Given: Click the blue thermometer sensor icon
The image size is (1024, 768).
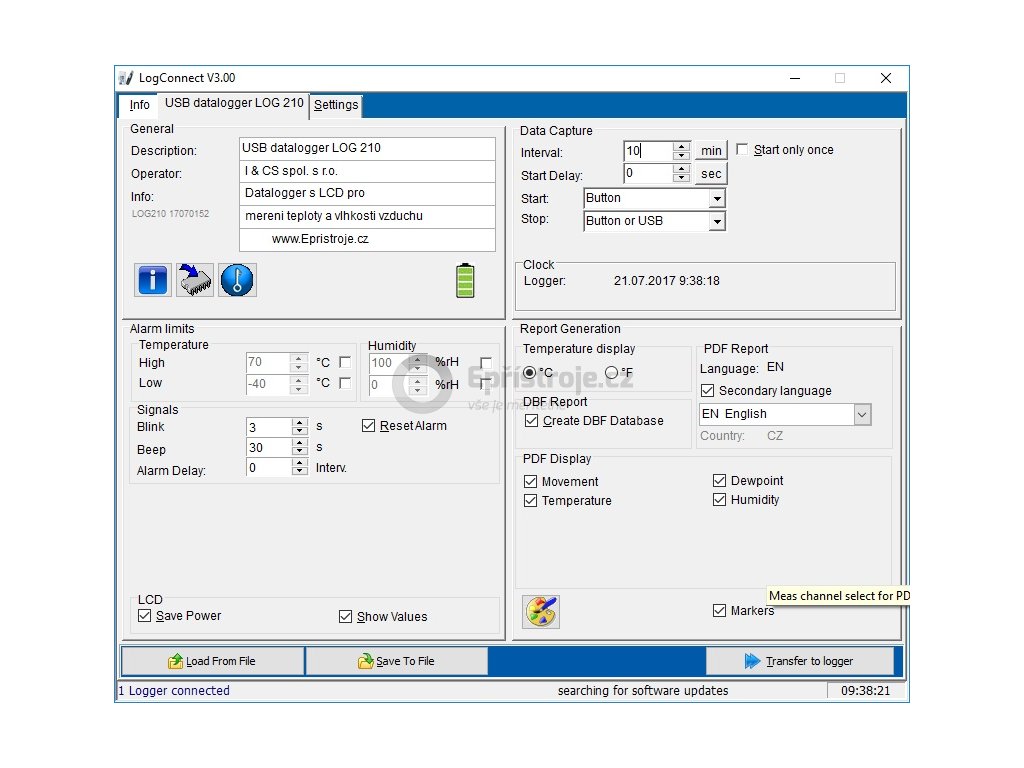Looking at the screenshot, I should pos(237,280).
